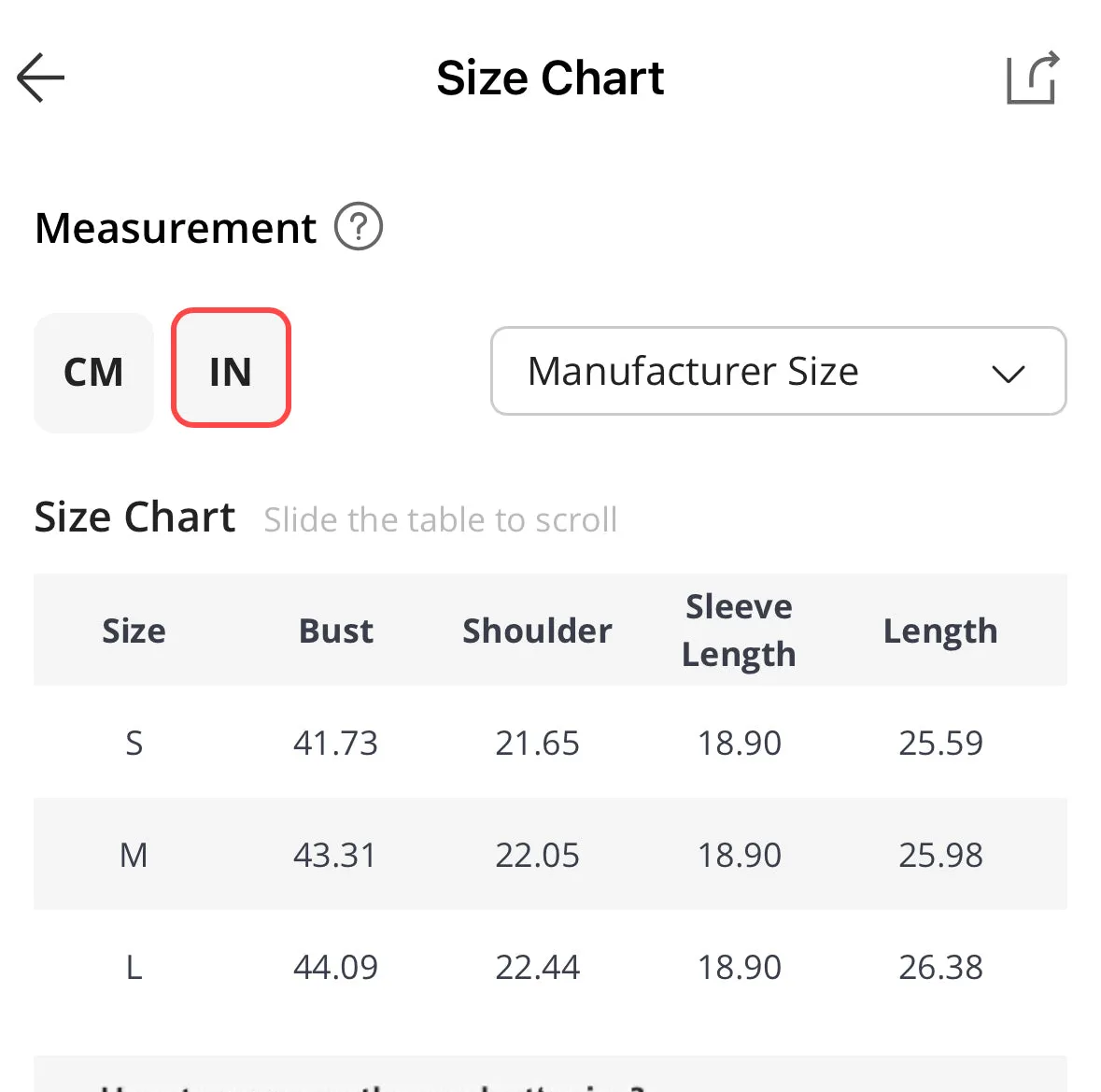Tap the Sleeve Length column header
This screenshot has width=1101, height=1092.
[x=739, y=631]
